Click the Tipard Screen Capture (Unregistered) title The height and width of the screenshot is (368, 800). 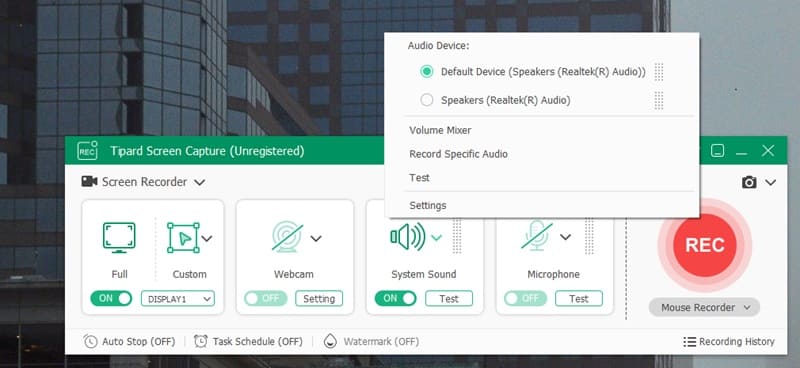[207, 151]
